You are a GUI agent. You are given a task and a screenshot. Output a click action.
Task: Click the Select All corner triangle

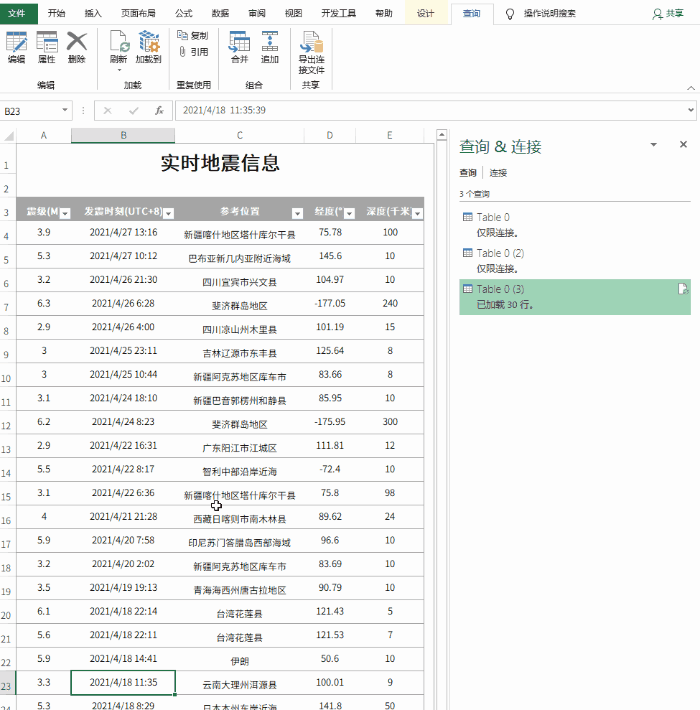click(x=9, y=136)
